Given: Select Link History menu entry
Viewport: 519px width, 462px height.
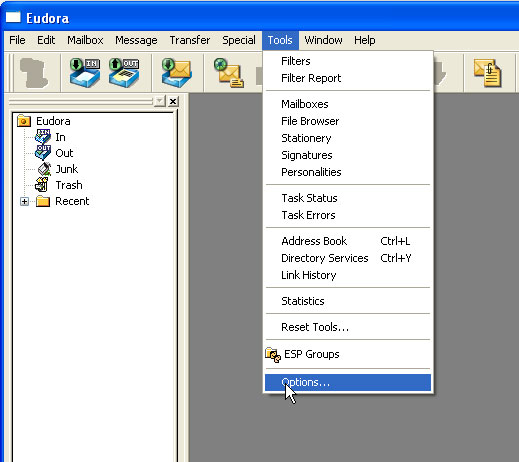Looking at the screenshot, I should click(348, 275).
